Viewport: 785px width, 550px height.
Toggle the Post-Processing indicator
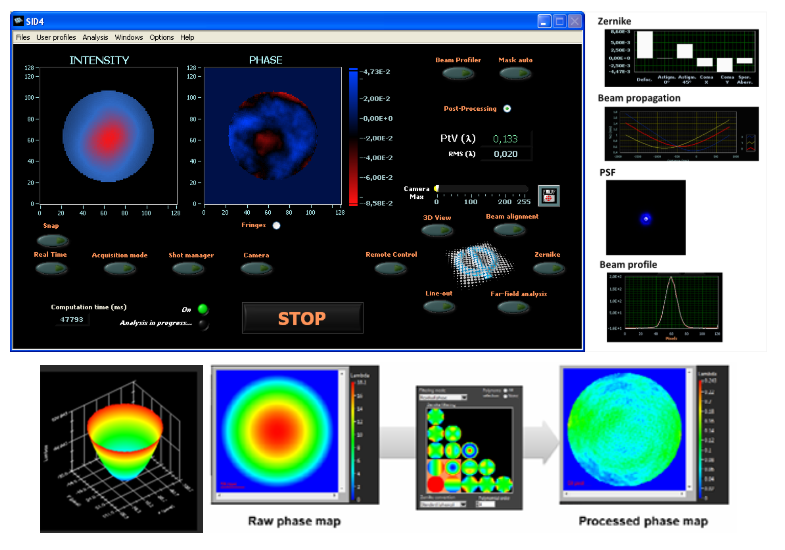507,109
